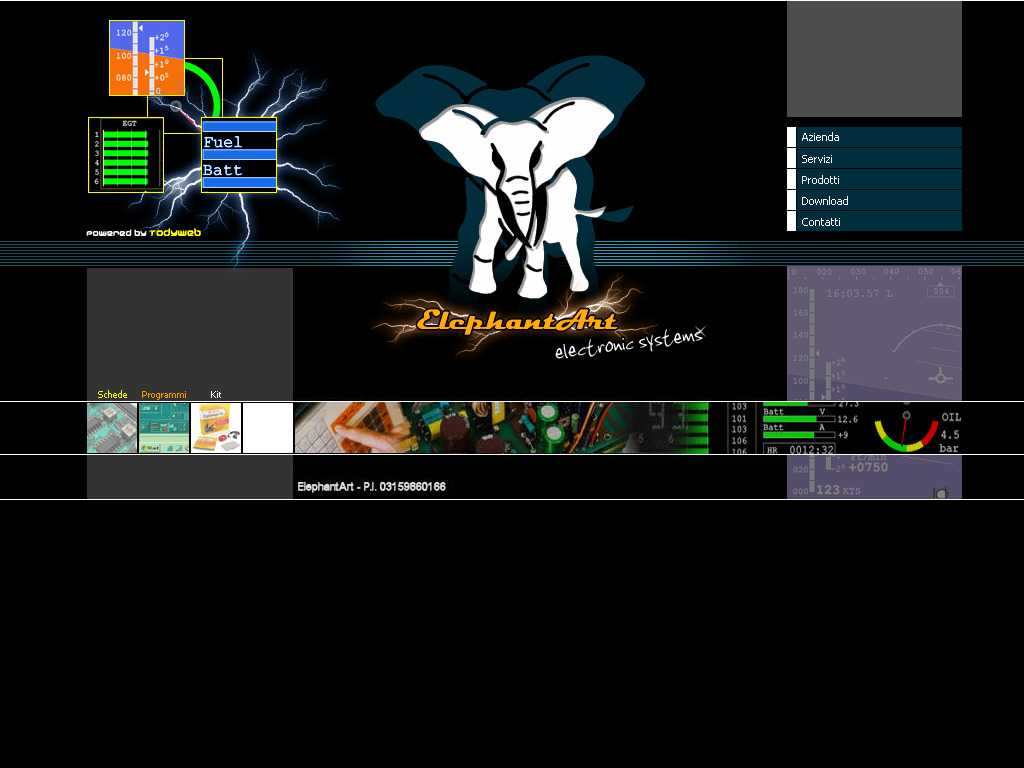Click the Schede category label
Image resolution: width=1024 pixels, height=768 pixels.
(x=112, y=395)
